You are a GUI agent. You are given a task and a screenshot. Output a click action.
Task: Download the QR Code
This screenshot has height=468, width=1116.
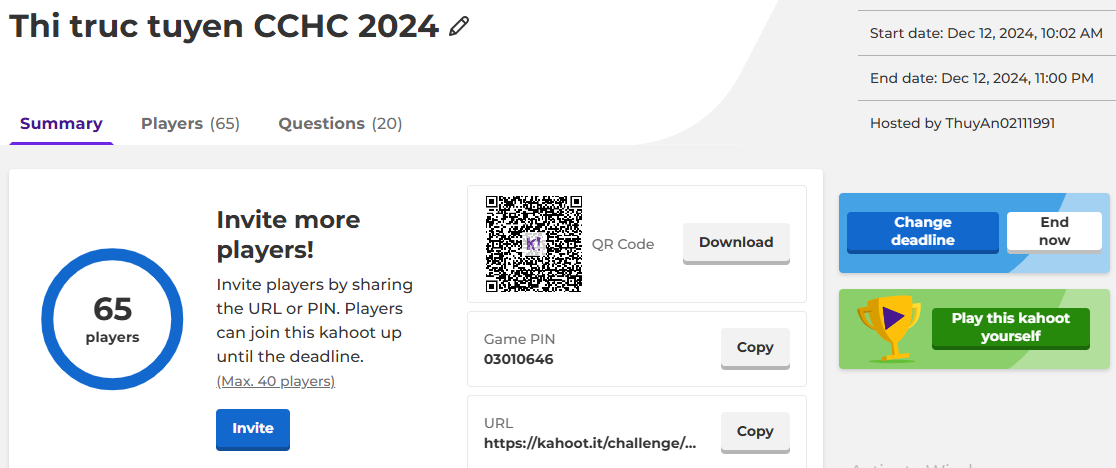[736, 243]
